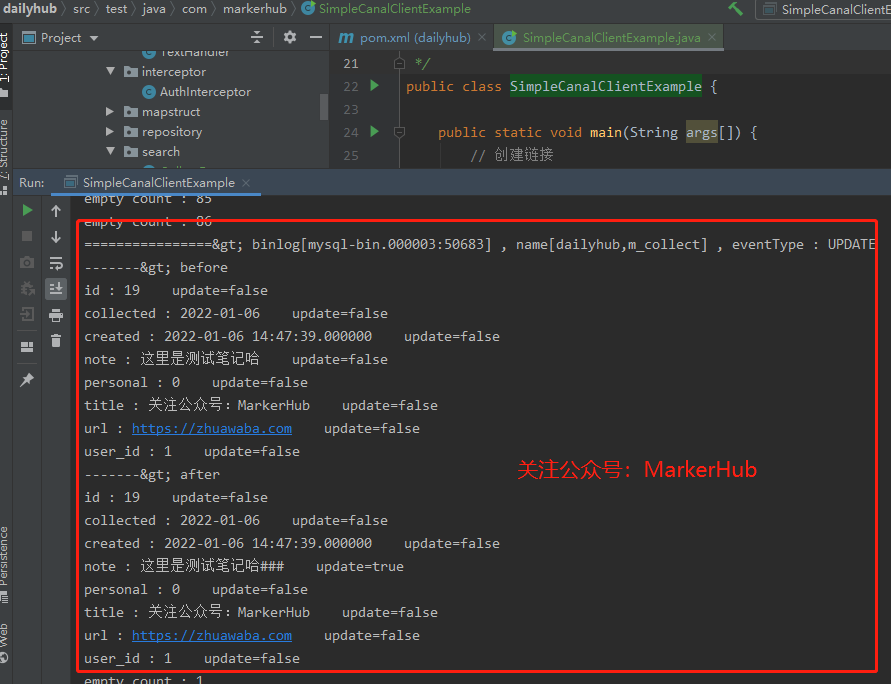Open the Web side tool tab
Screen dimensions: 891x684
(x=5, y=642)
